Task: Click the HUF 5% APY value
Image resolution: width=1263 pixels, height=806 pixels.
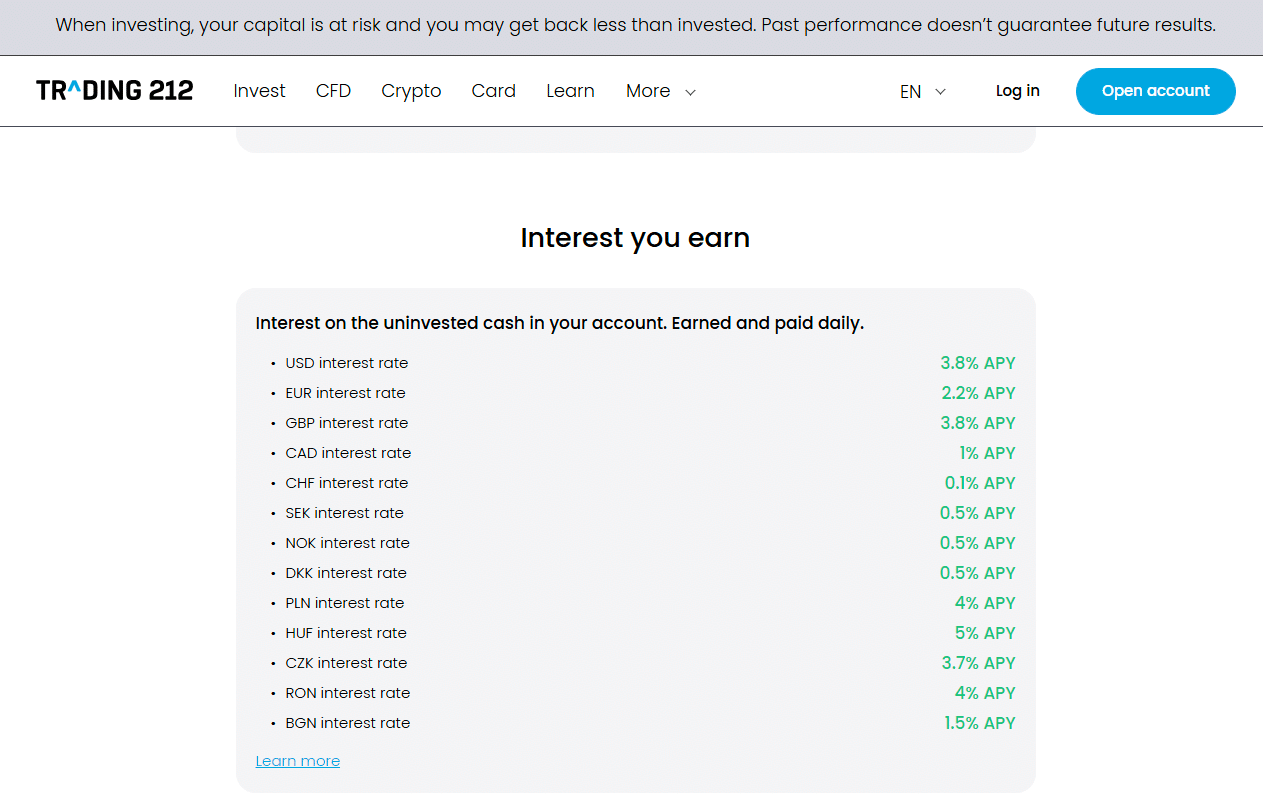Action: pos(984,633)
